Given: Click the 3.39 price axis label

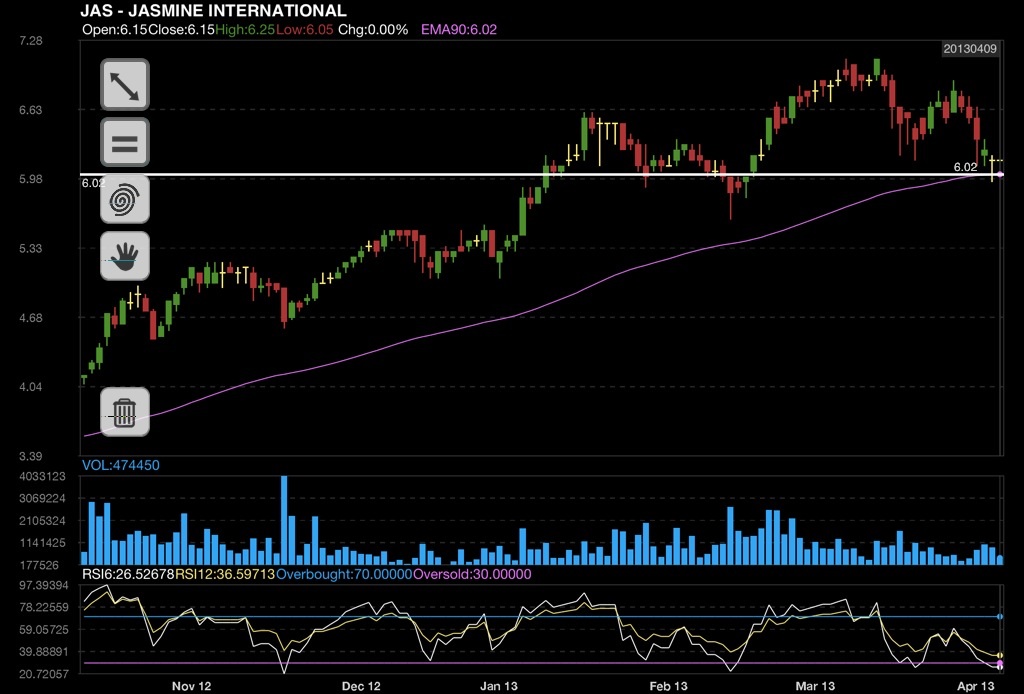Looking at the screenshot, I should (x=31, y=456).
